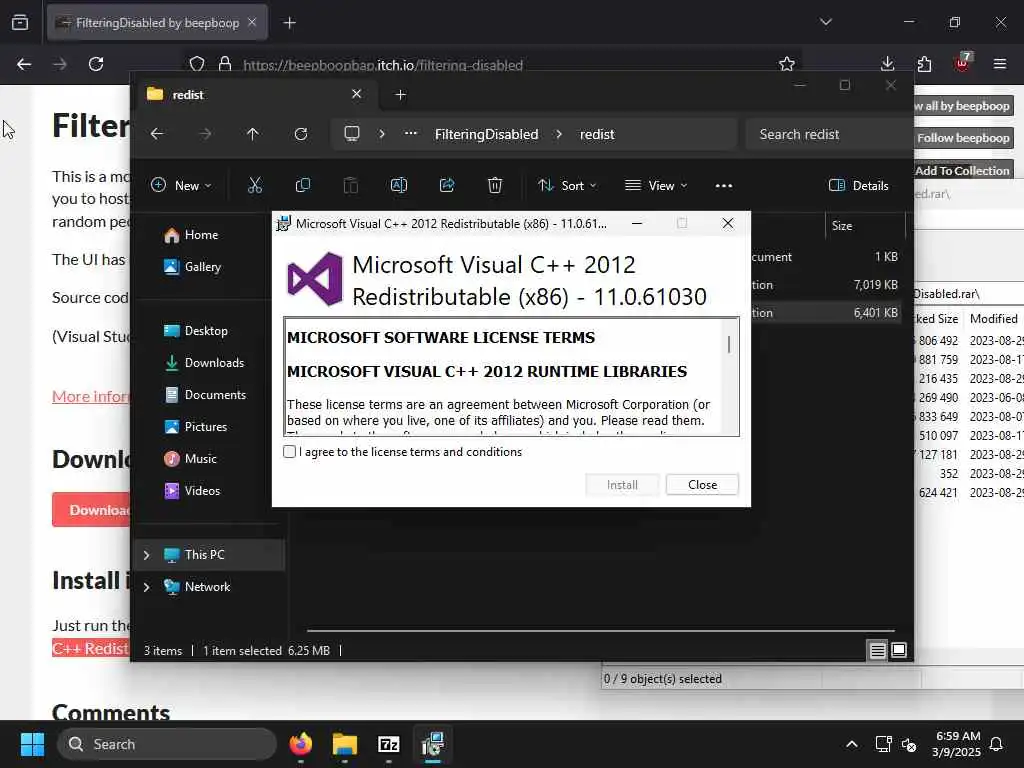Click Explorer horizontal scrollbar

(601, 631)
